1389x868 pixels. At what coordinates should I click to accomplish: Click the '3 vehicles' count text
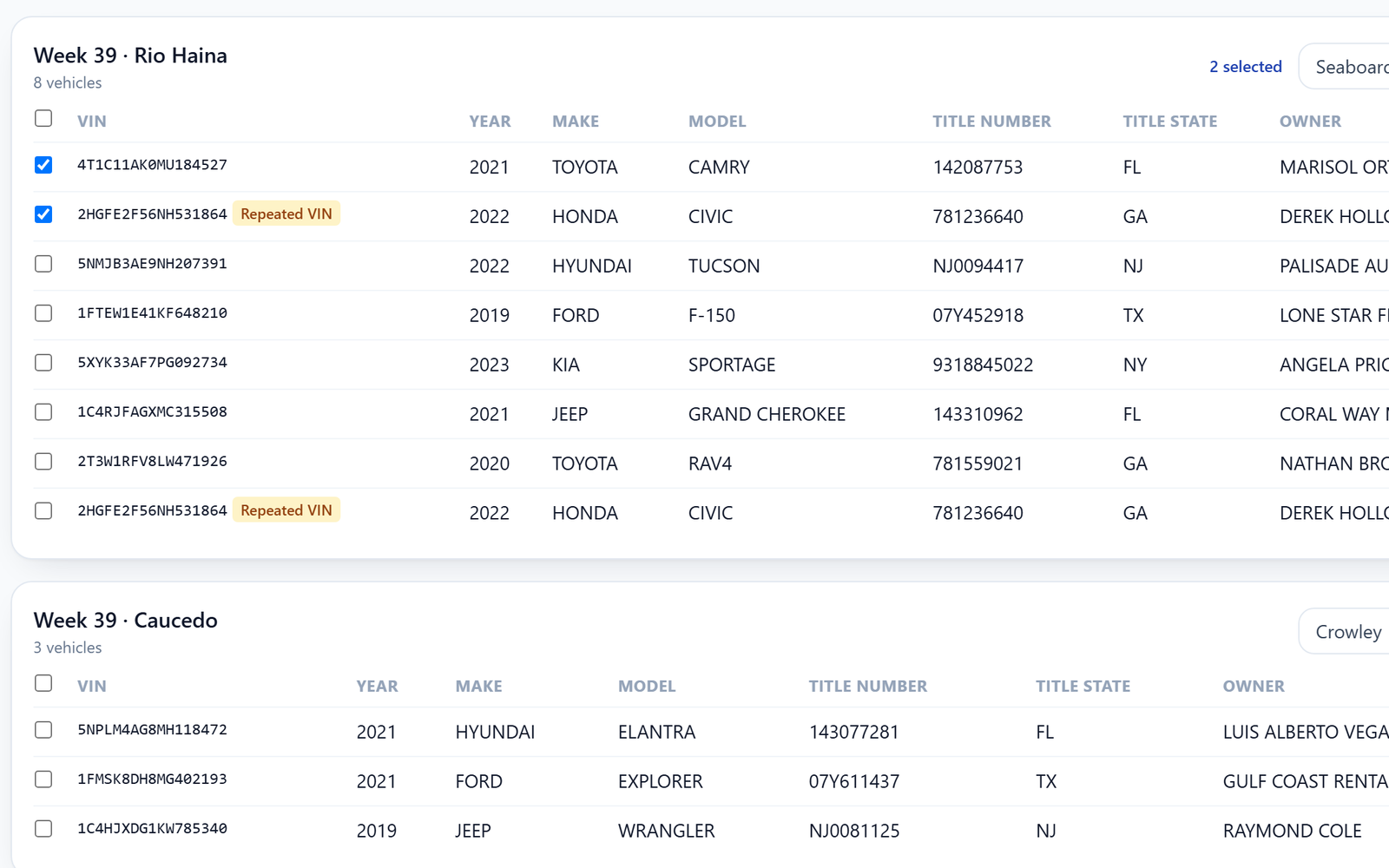68,648
